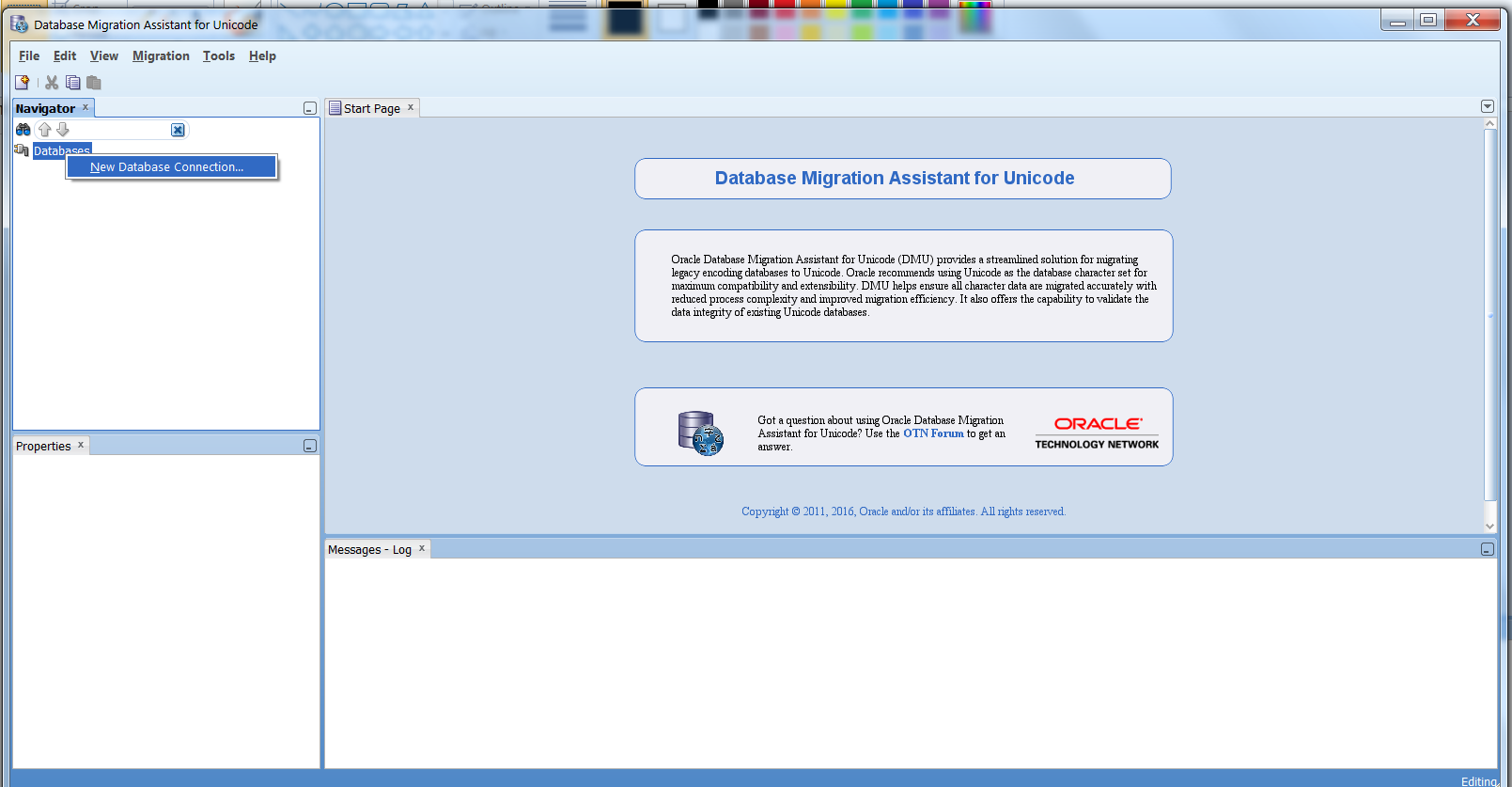Viewport: 1512px width, 787px height.
Task: Minimize the Messages - Log panel
Action: pyautogui.click(x=1487, y=549)
